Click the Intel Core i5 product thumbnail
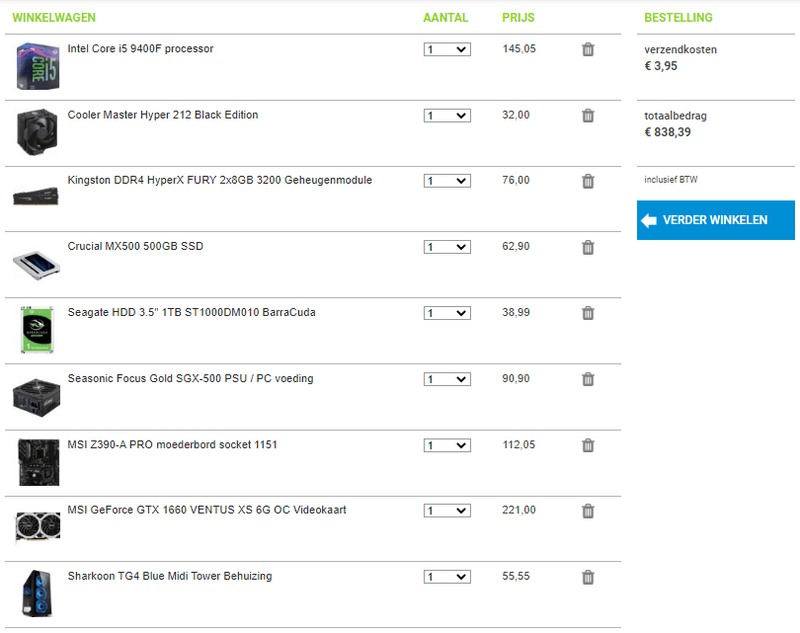The image size is (800, 633). click(x=38, y=66)
